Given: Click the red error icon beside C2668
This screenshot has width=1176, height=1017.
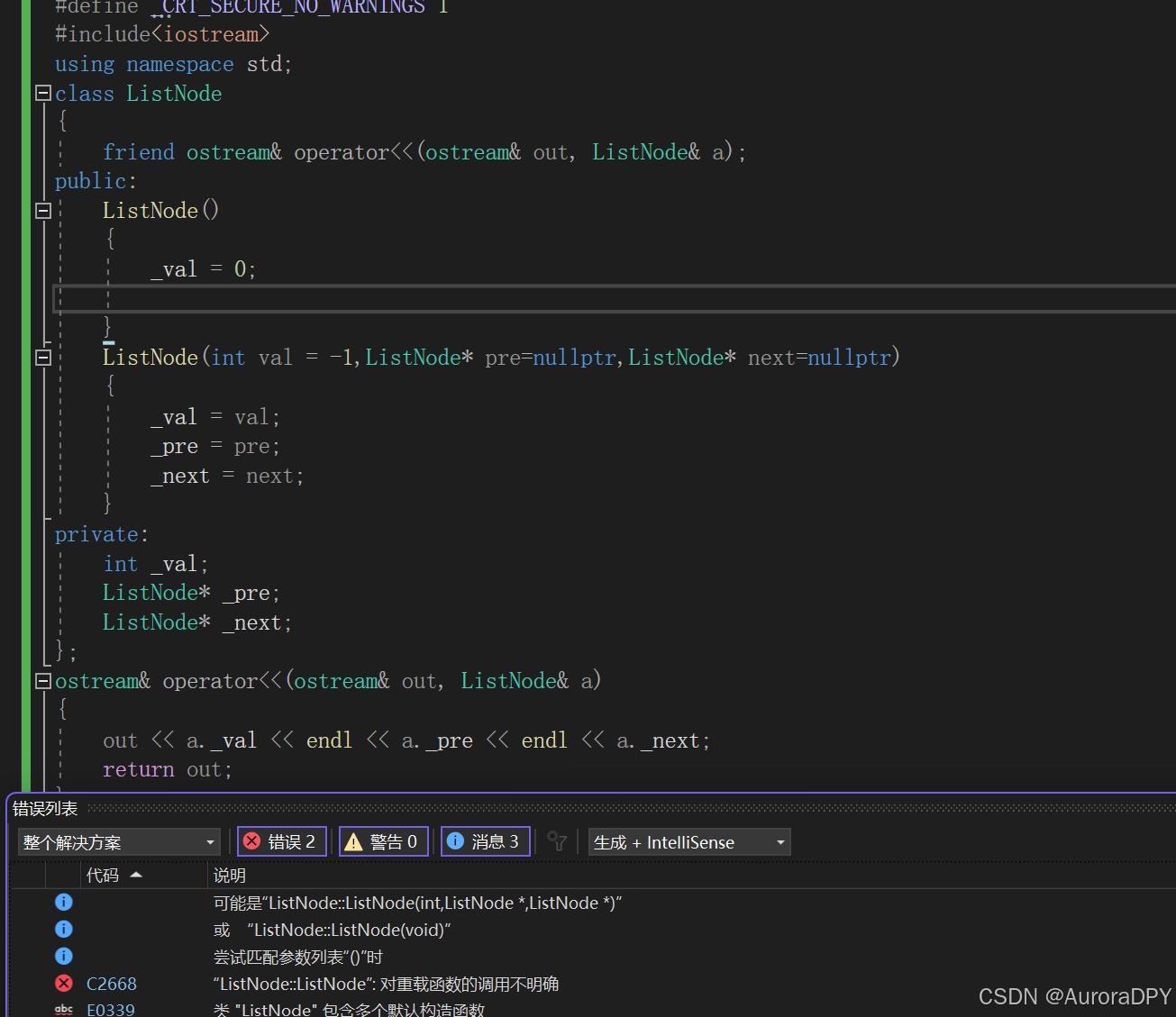Looking at the screenshot, I should [63, 984].
